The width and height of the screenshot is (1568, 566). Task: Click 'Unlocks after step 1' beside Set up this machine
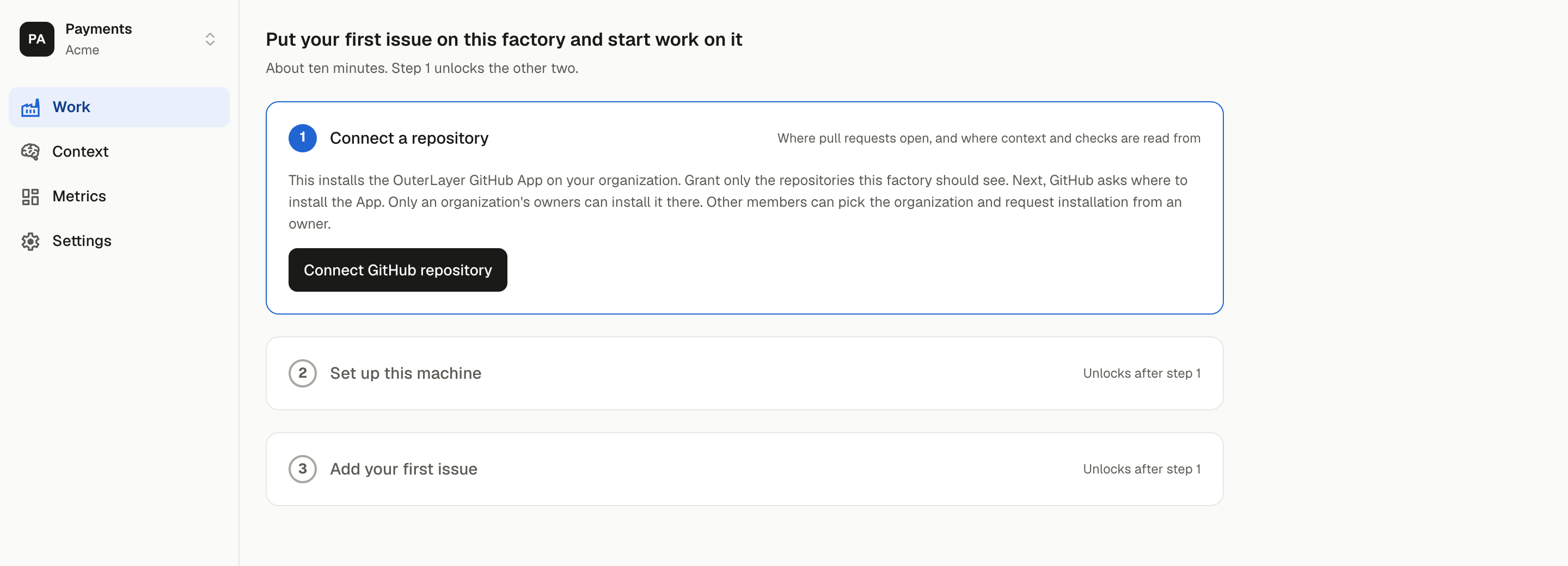(x=1141, y=373)
